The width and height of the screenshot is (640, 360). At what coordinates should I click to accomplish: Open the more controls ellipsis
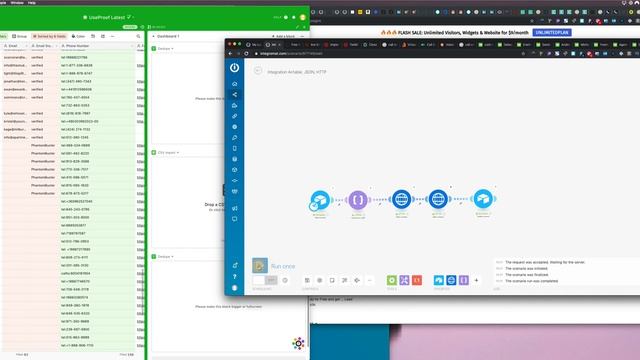(x=369, y=280)
